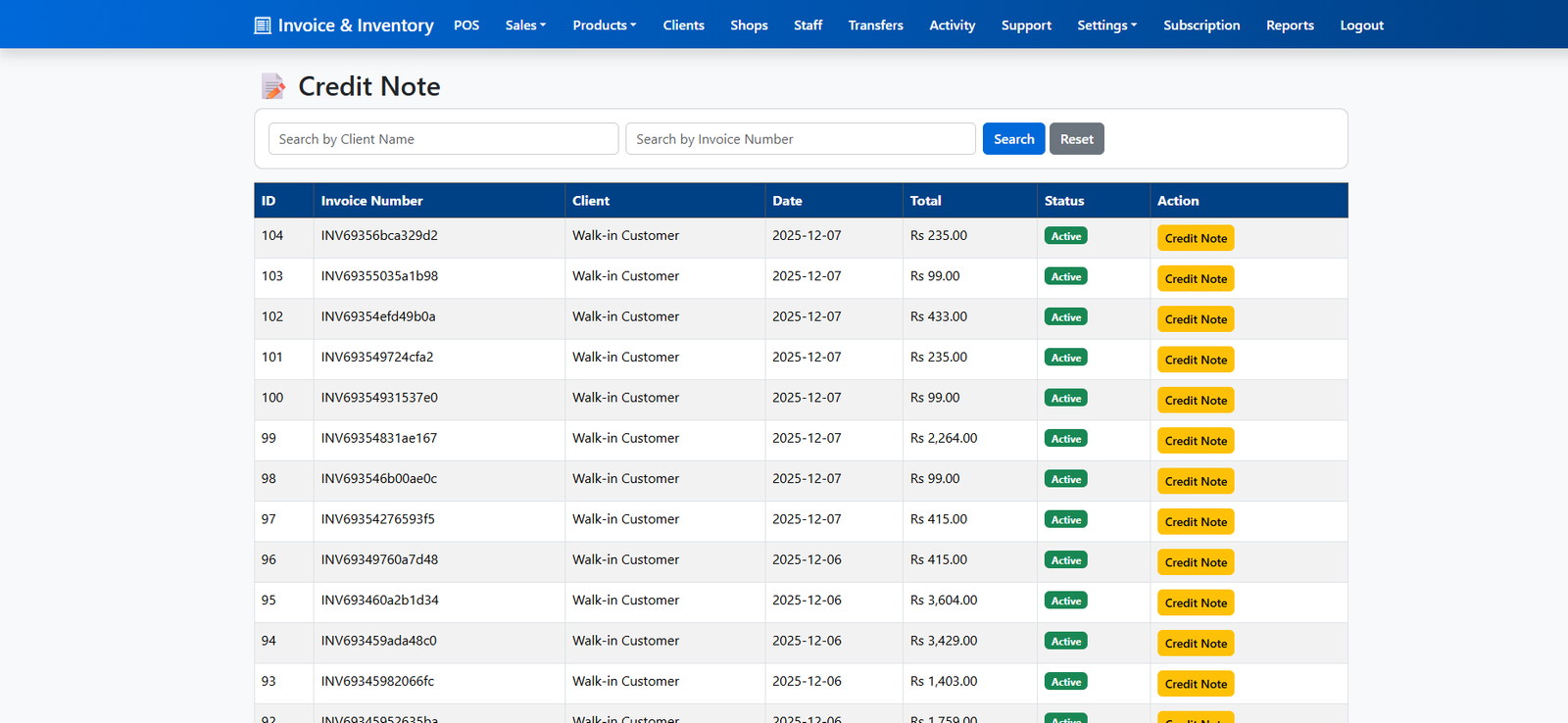Select invoice number INV693460a2b1d34
Screen dimensions: 1568x723
click(x=380, y=600)
